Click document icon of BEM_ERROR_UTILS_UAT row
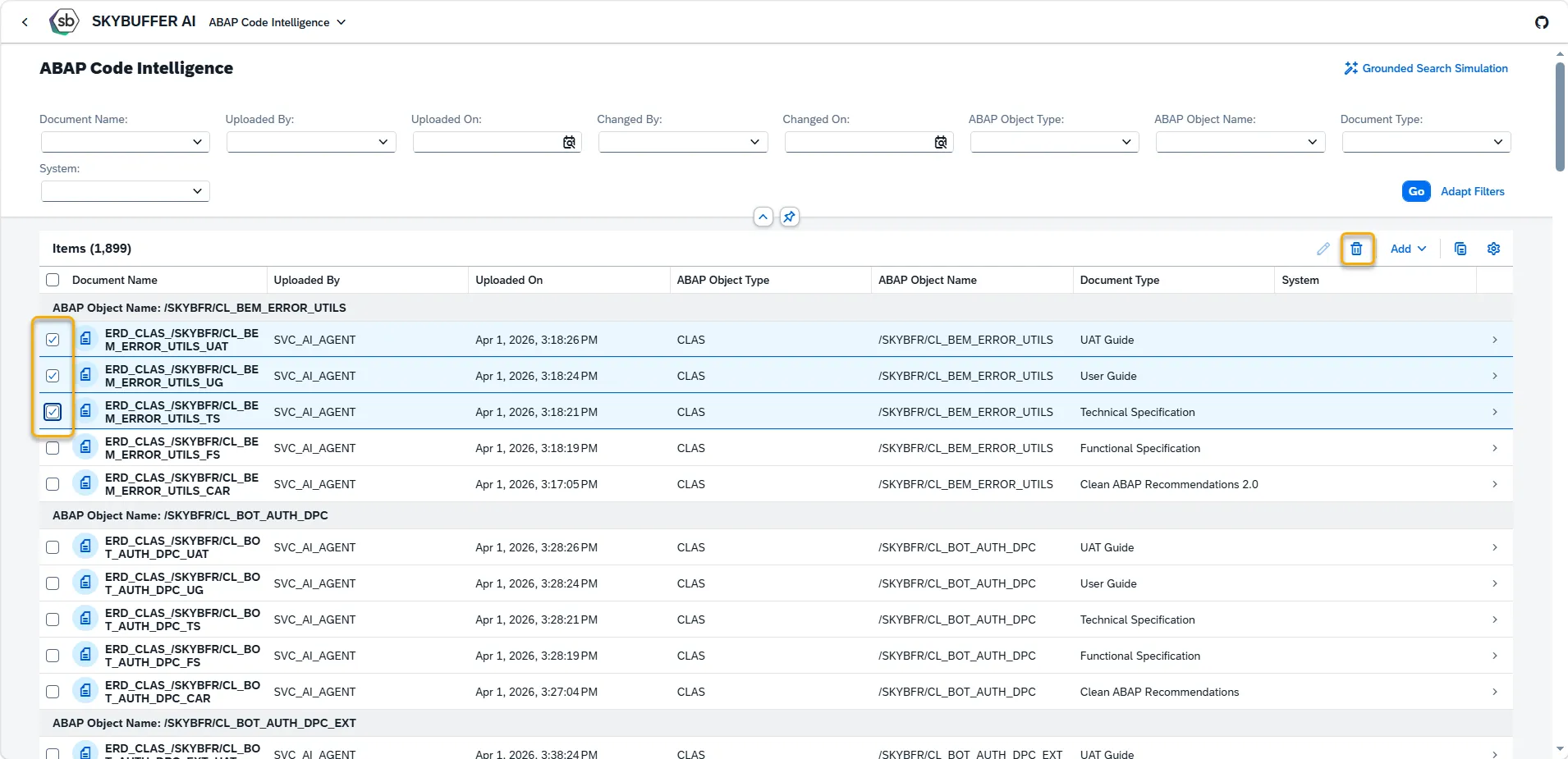Screen dimensions: 1568x759 (85, 339)
